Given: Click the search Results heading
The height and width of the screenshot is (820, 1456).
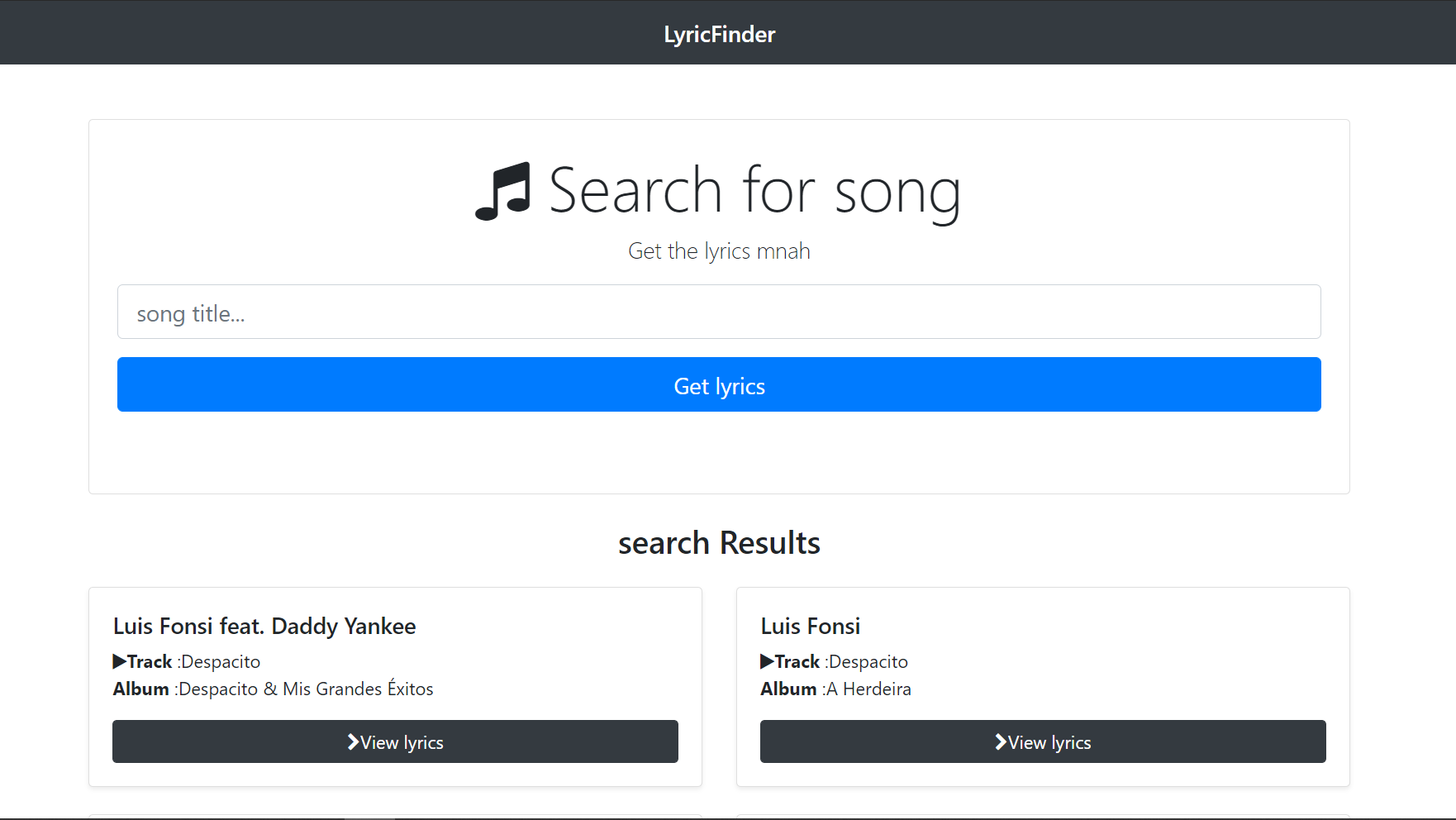Looking at the screenshot, I should [x=719, y=543].
